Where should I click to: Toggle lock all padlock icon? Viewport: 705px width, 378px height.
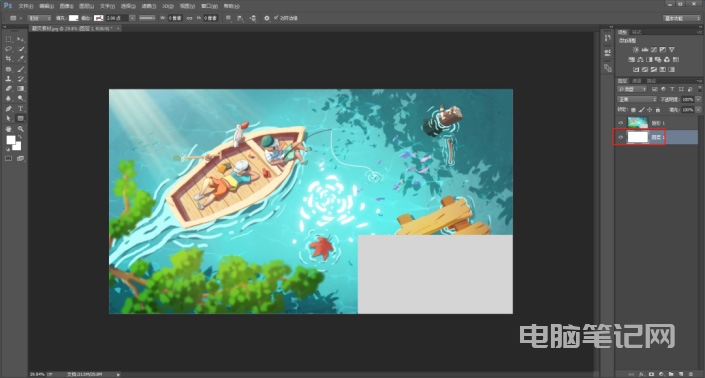click(x=658, y=110)
